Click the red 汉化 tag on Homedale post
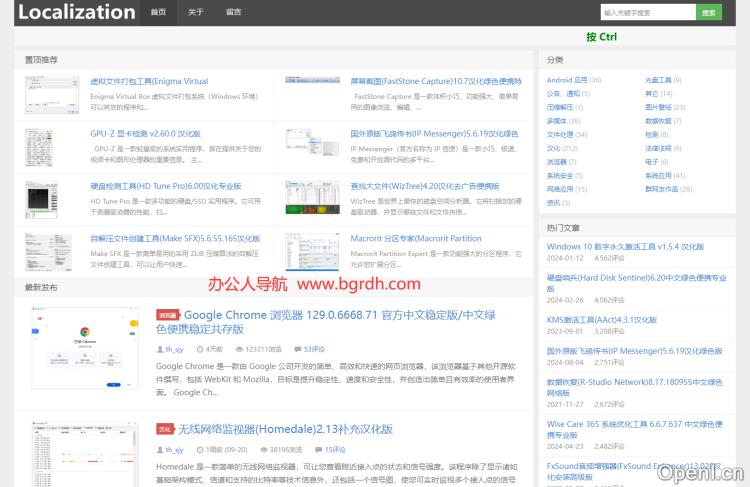Image resolution: width=750 pixels, height=487 pixels. click(165, 429)
